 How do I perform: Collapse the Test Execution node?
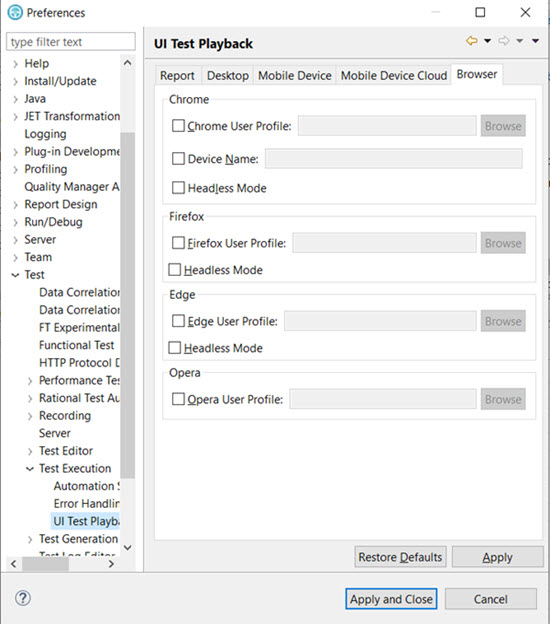(30, 469)
